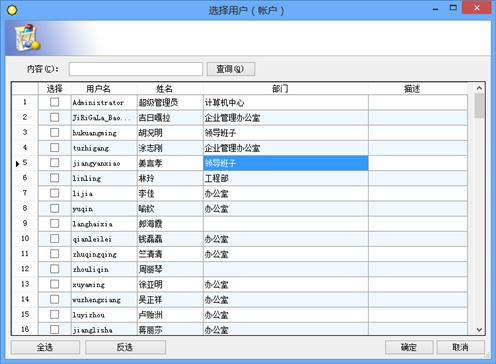Screen dimensions: 496x364
Task: Click the 全选 select-all button
Action: [x=45, y=347]
